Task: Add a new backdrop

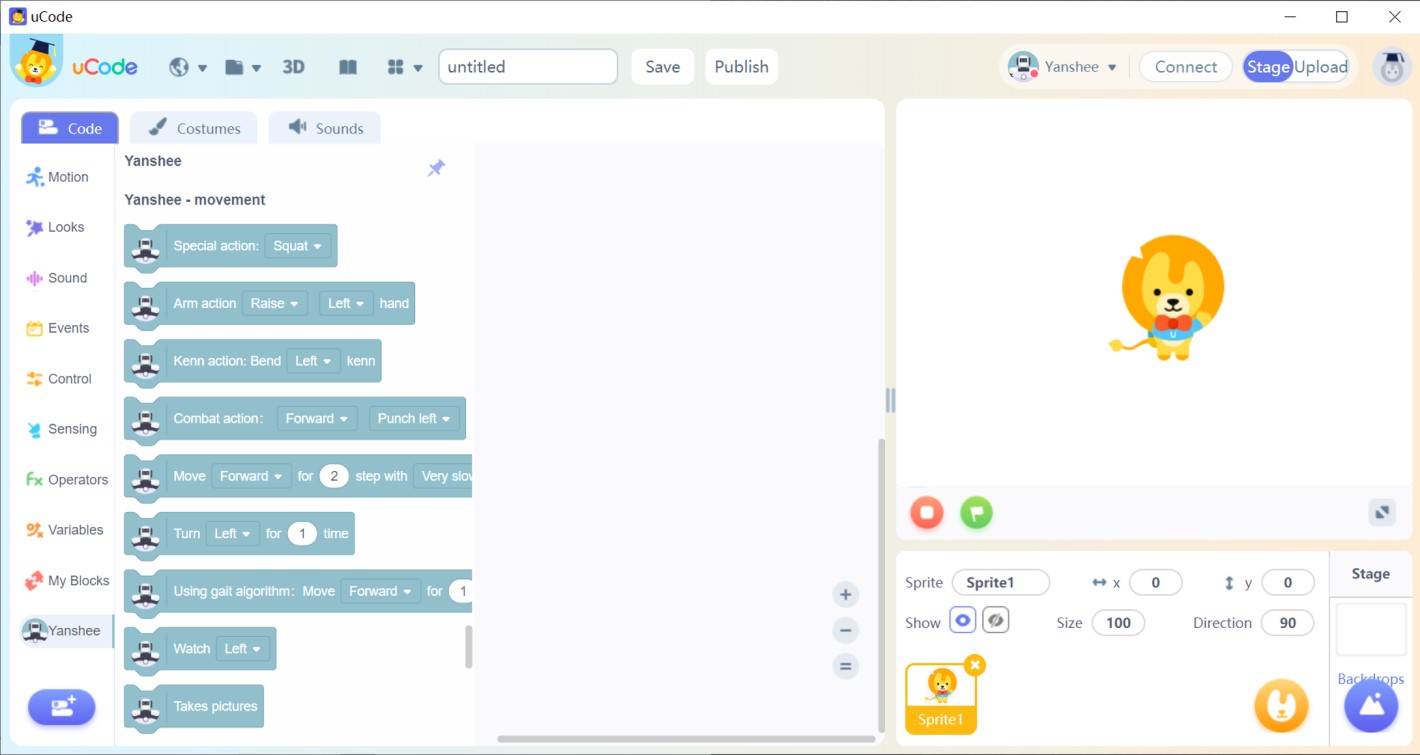Action: [x=1371, y=705]
